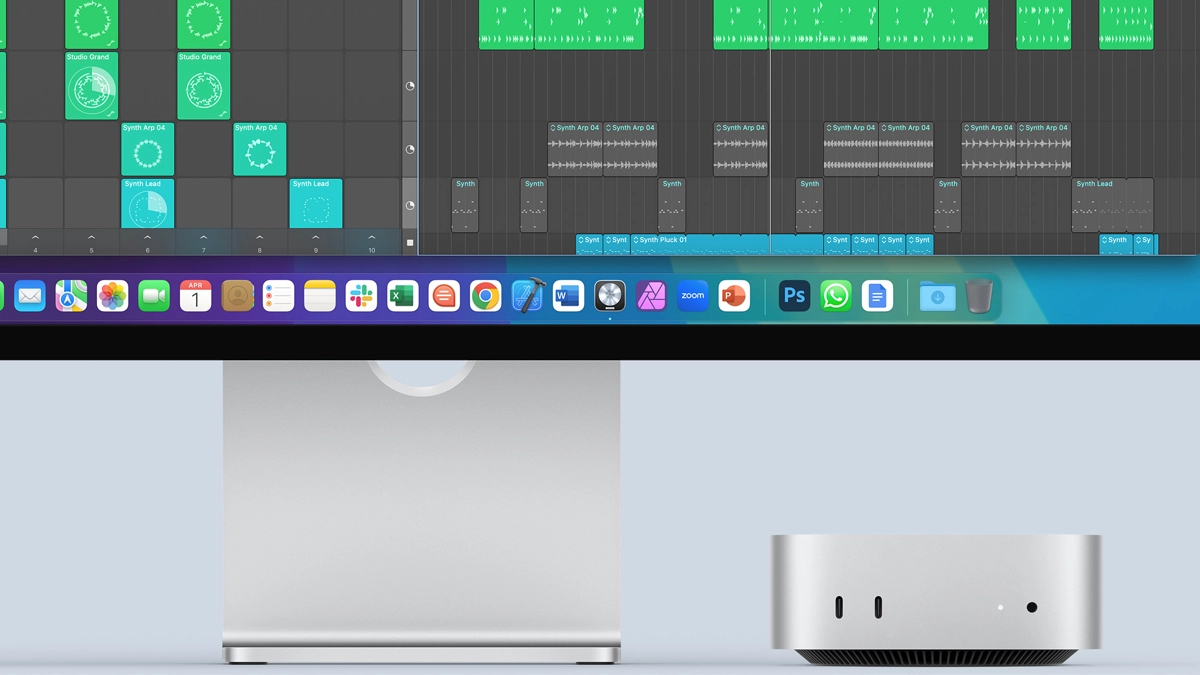Open Photoshop from the Dock
The height and width of the screenshot is (675, 1200).
pyautogui.click(x=794, y=296)
